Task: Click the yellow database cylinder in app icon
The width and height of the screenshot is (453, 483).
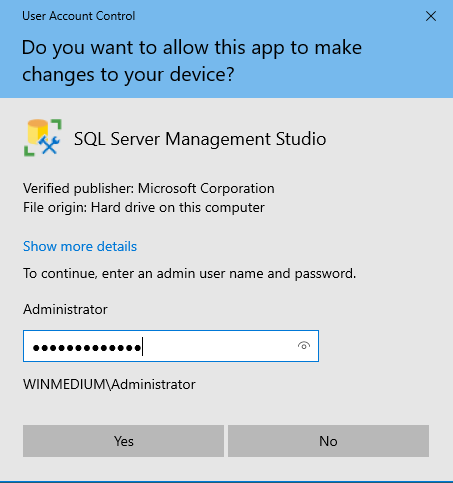Action: pos(37,131)
